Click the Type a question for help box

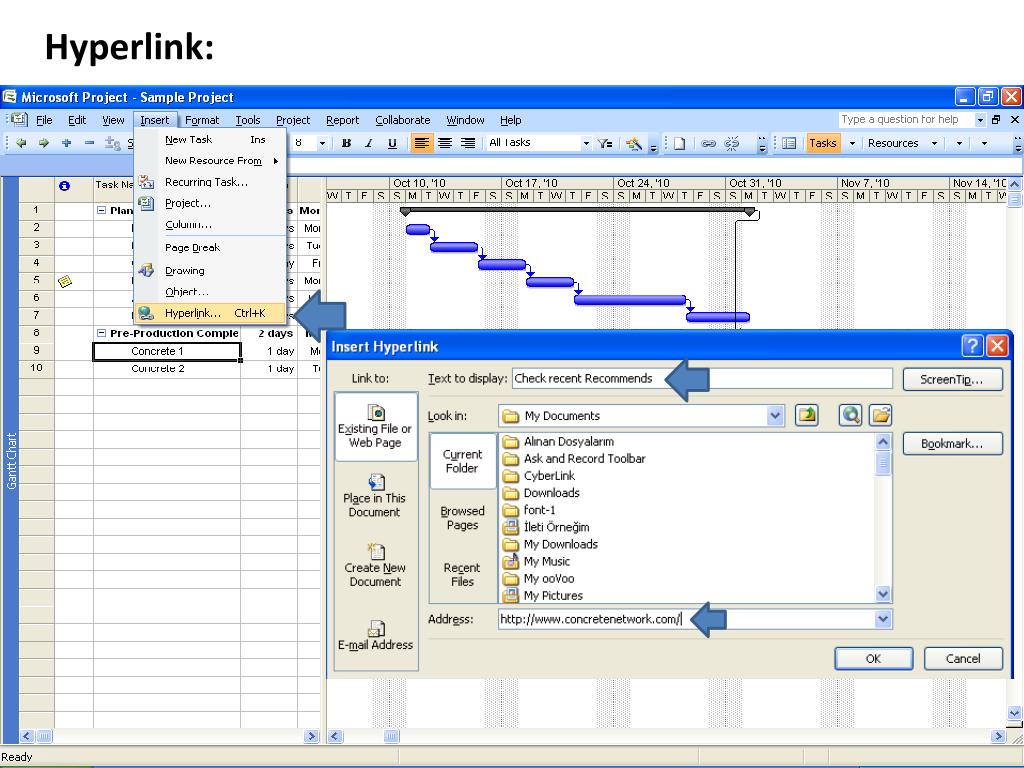(906, 120)
